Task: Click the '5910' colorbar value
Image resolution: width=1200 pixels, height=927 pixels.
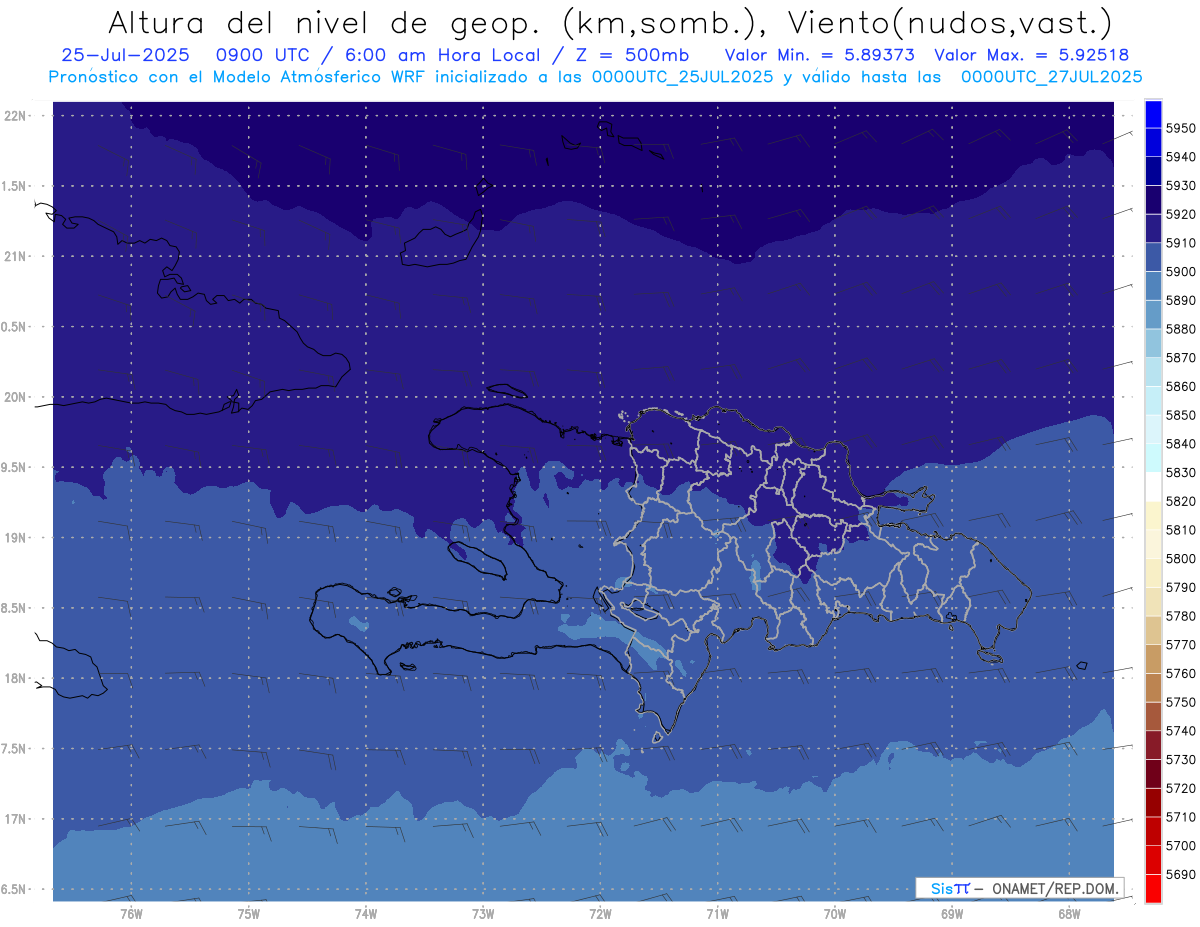Action: [x=1181, y=243]
